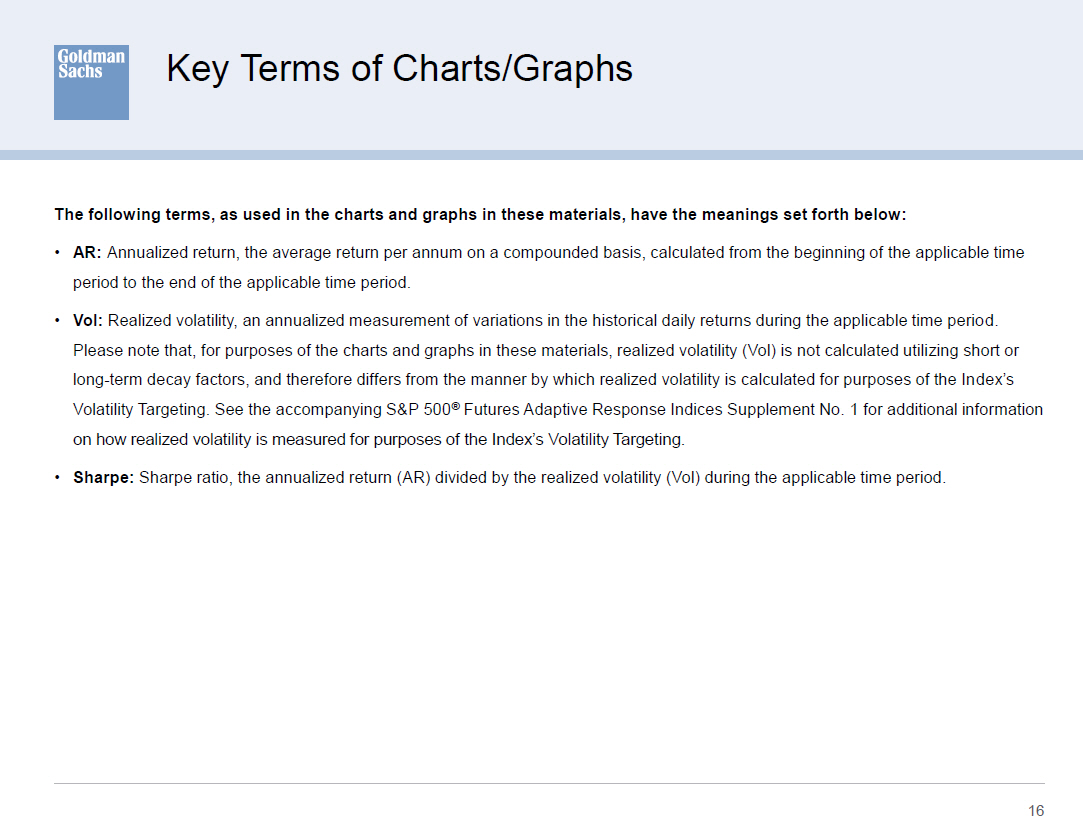Click the registered trademark symbol after 500
Screen dimensions: 1083x836
pyautogui.click(x=455, y=406)
